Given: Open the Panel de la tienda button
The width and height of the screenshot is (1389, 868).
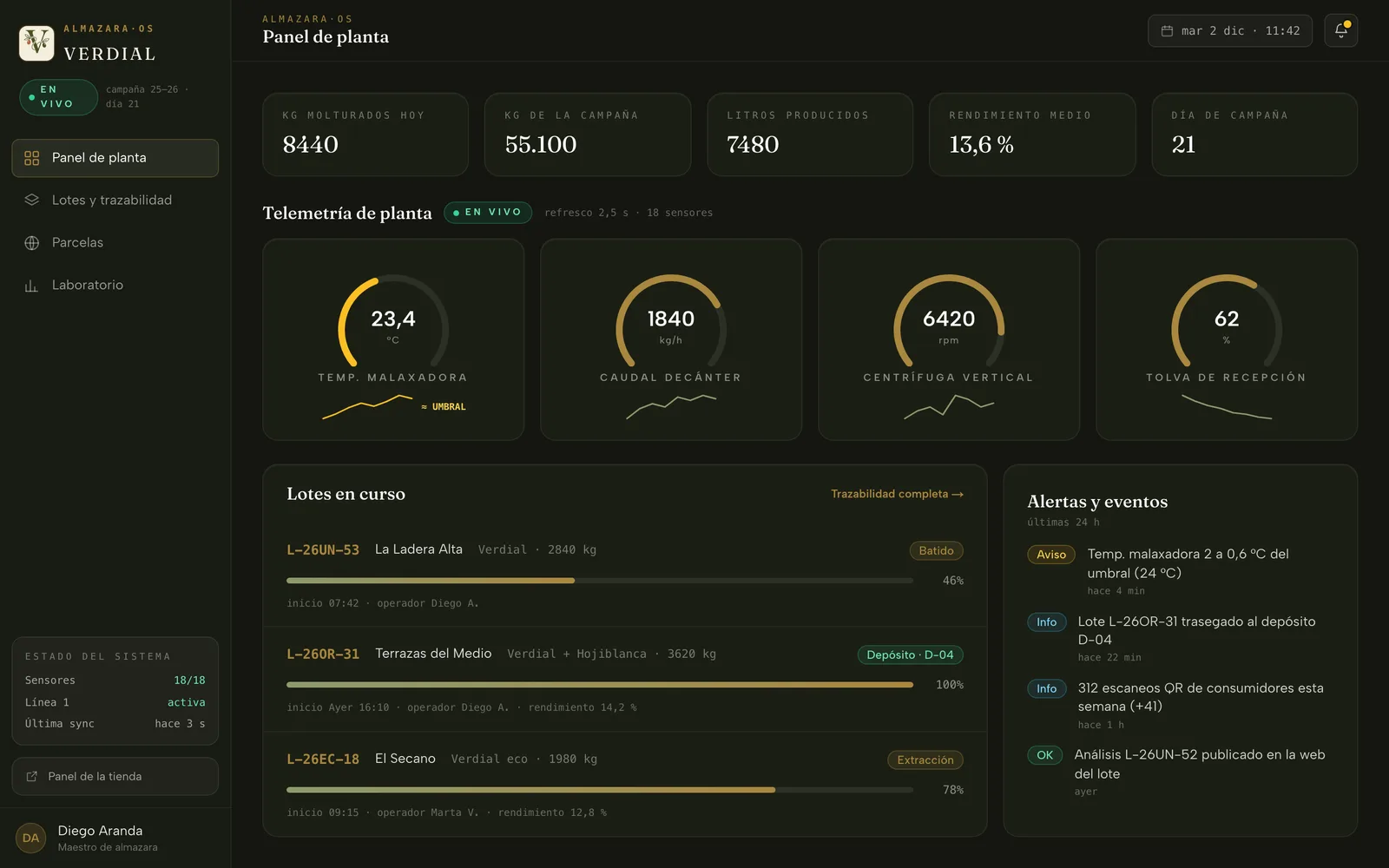Looking at the screenshot, I should click(115, 776).
